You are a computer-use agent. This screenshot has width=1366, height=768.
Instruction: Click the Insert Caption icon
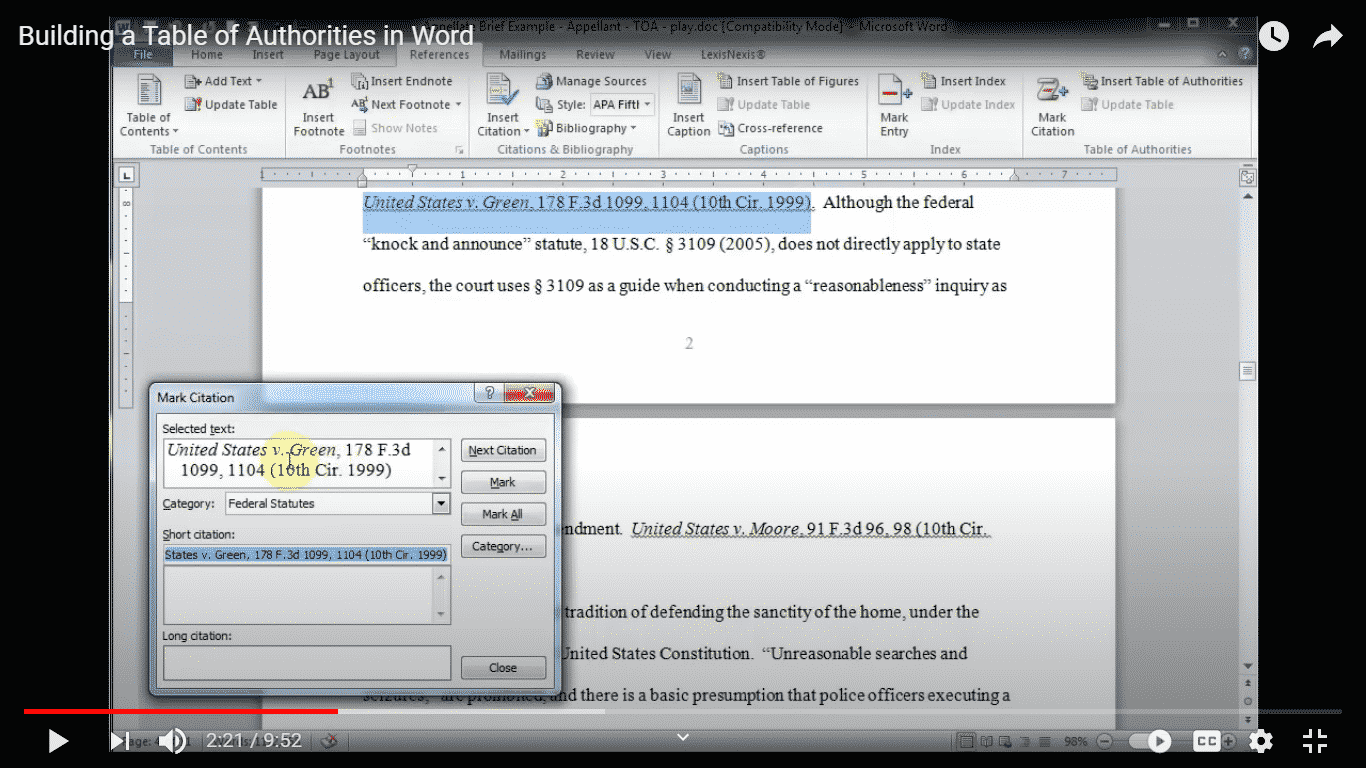[688, 104]
